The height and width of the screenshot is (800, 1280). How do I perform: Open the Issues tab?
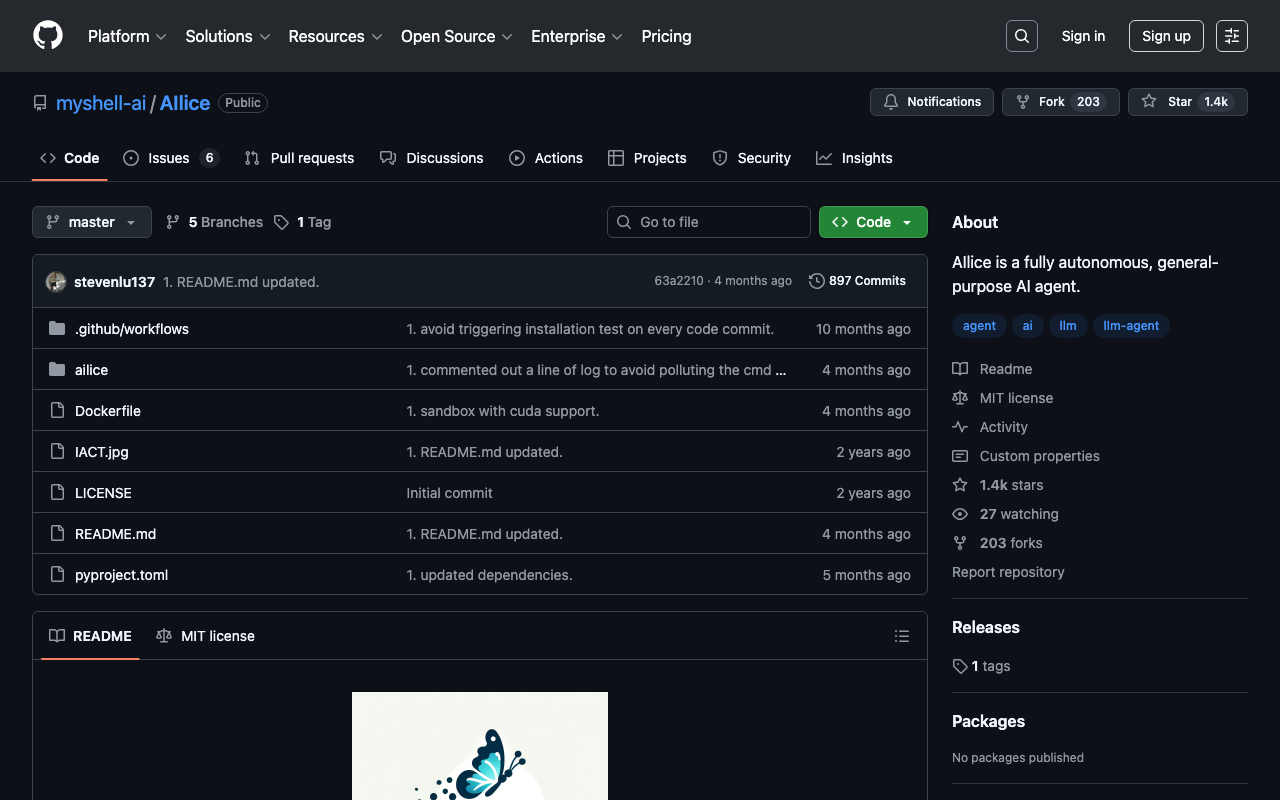170,158
